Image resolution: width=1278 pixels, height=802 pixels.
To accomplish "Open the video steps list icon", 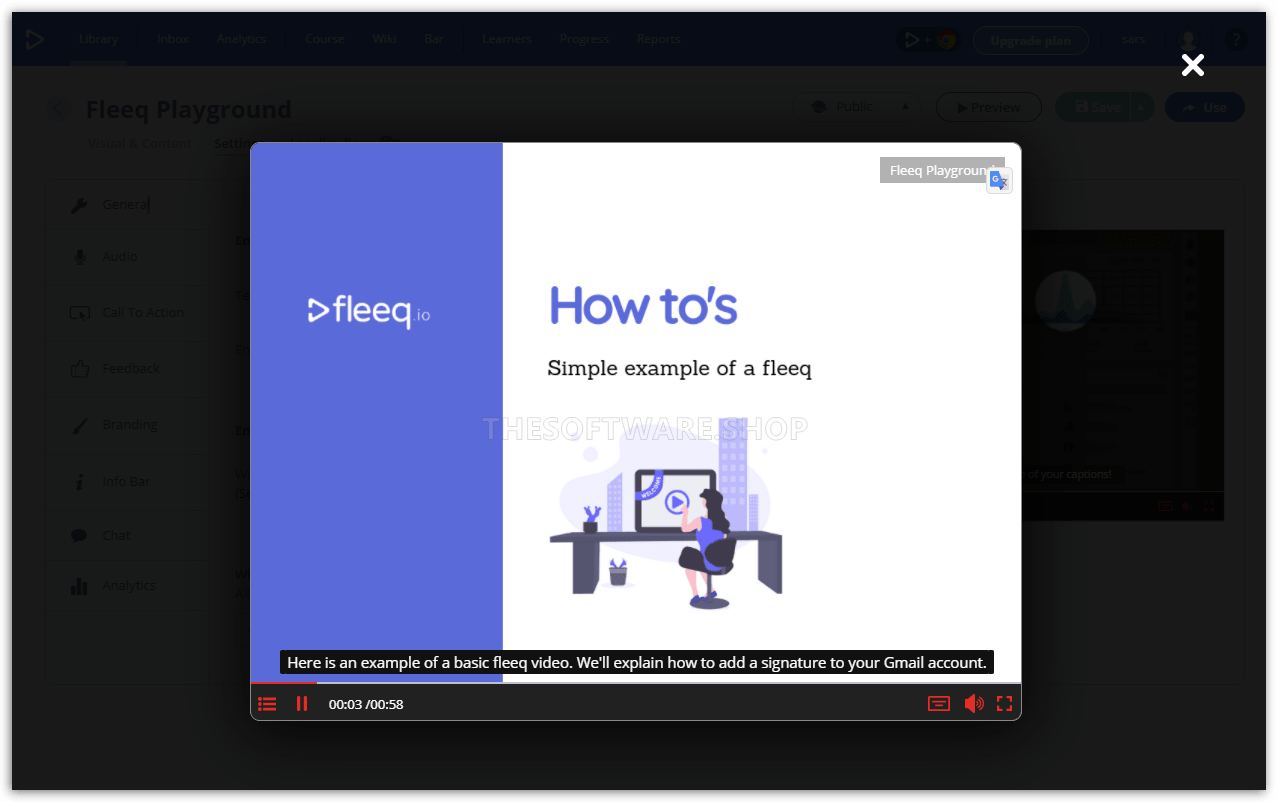I will pos(267,704).
